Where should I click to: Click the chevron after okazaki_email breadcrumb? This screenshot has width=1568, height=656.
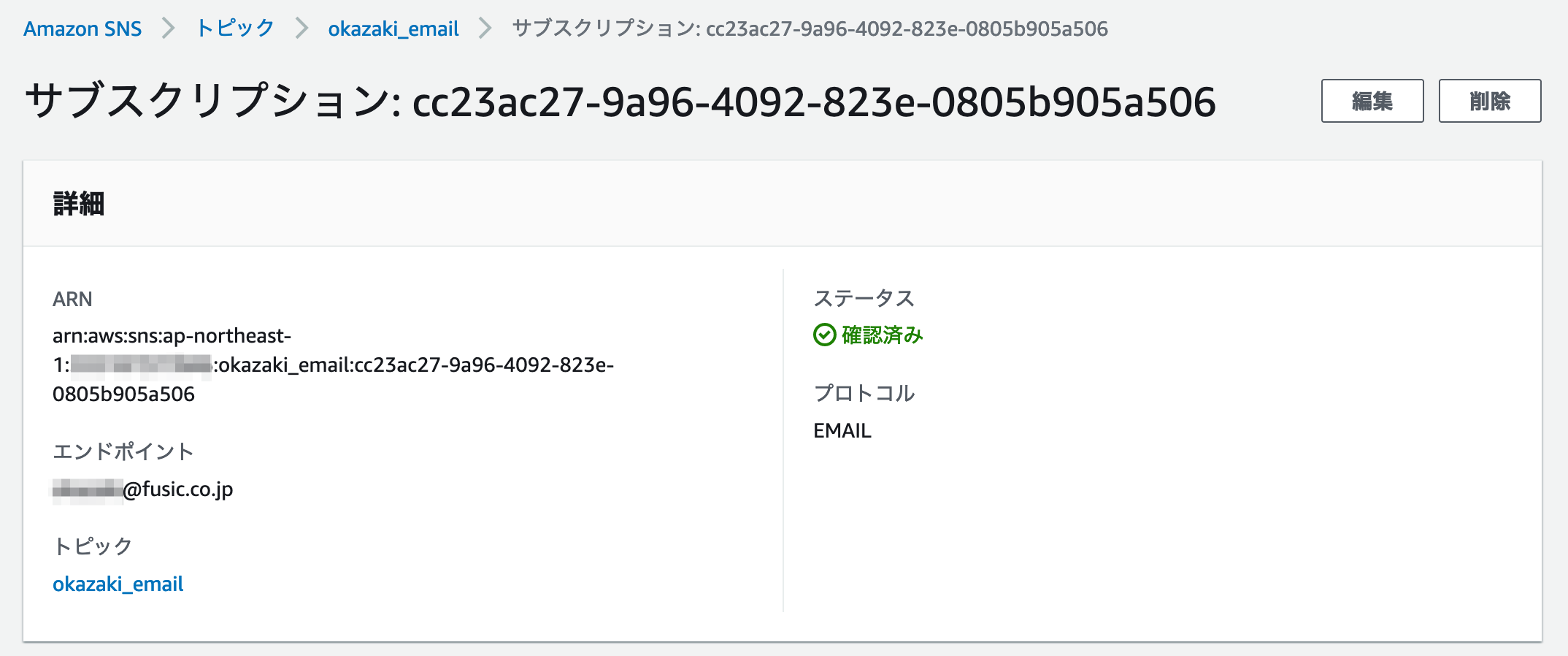485,28
